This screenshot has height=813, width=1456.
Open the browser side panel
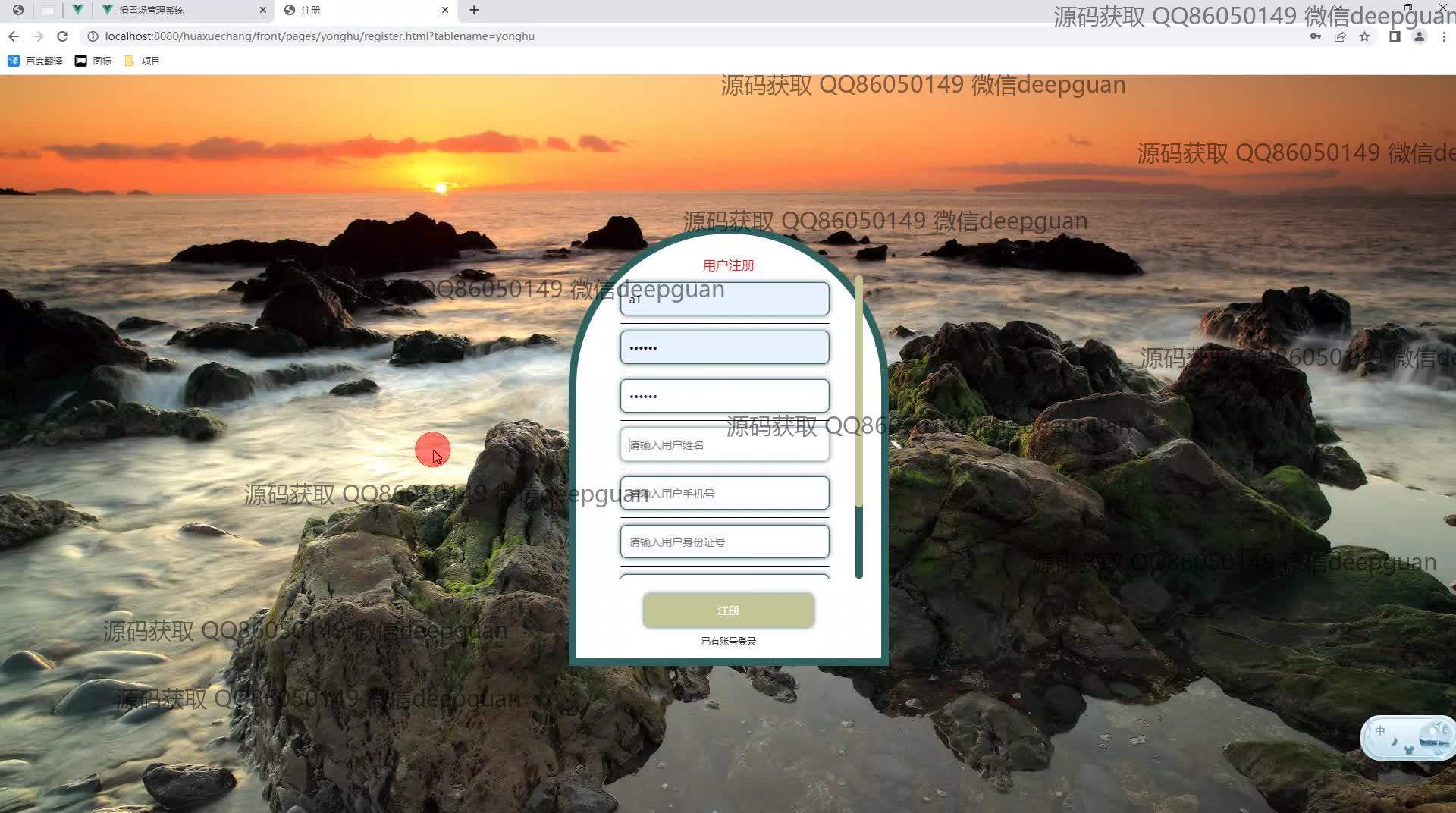coord(1395,36)
